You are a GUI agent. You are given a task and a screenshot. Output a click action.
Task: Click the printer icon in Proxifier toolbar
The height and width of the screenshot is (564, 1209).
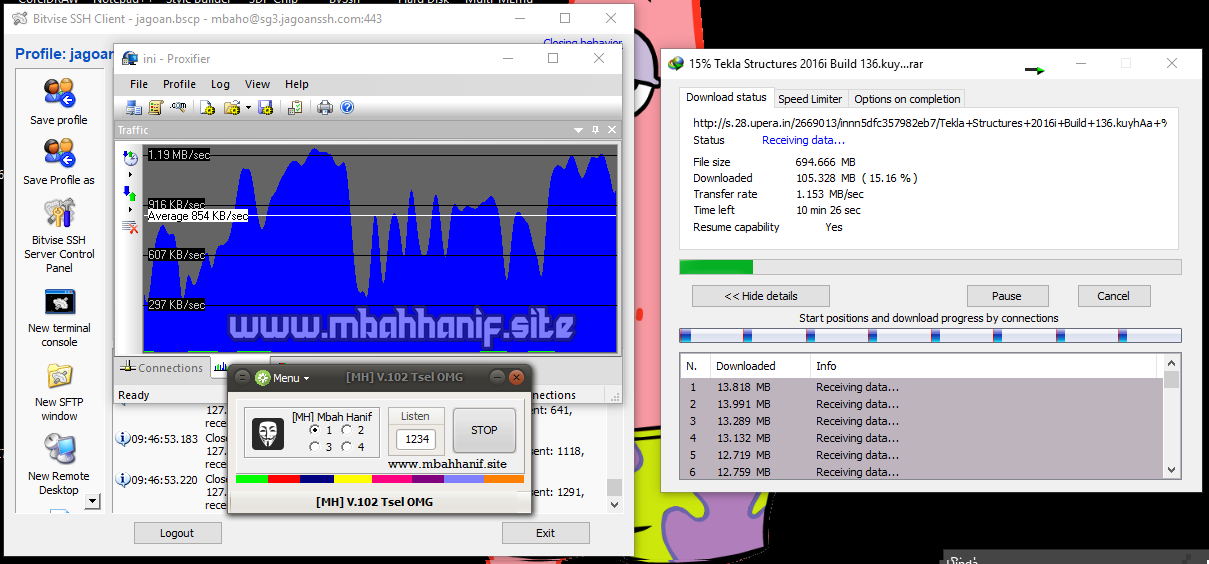point(325,107)
